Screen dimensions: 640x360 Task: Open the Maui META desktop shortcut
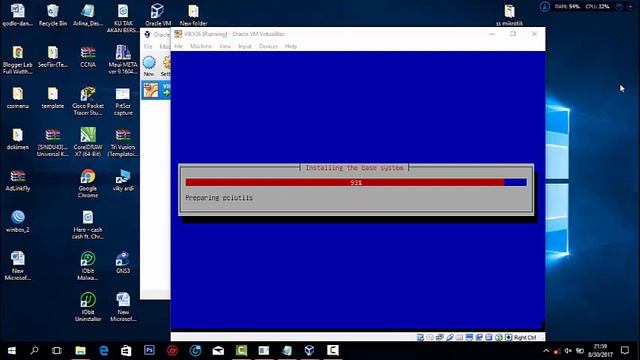pyautogui.click(x=123, y=60)
